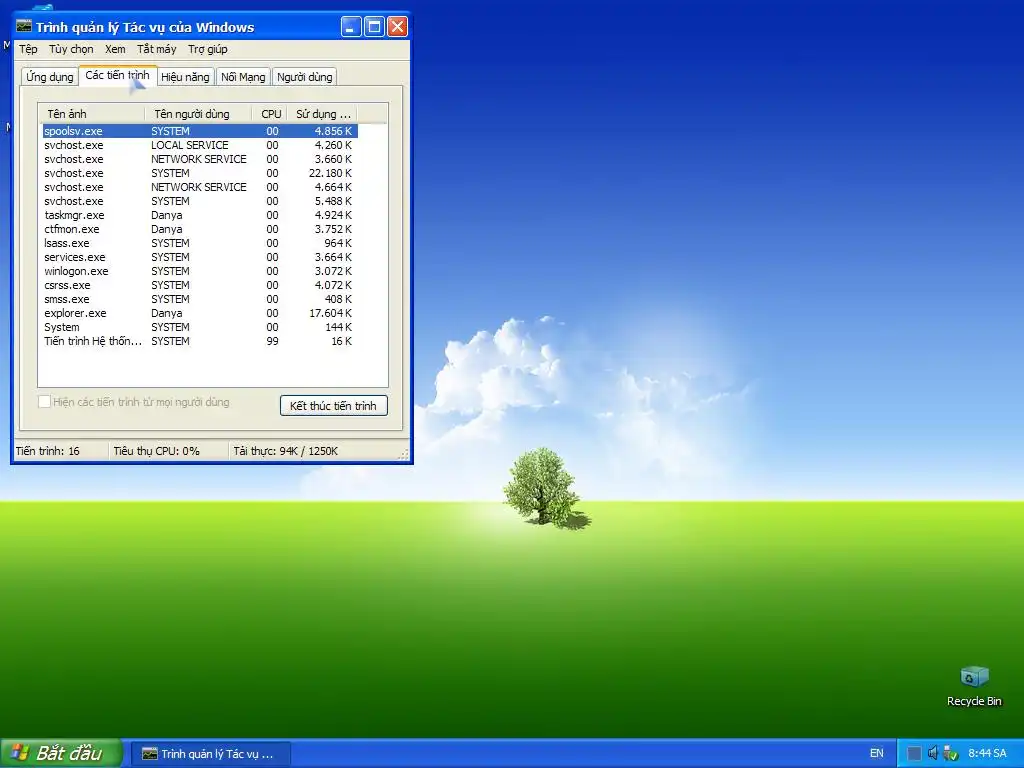The width and height of the screenshot is (1024, 768).
Task: Select the taskmgr.exe process
Action: click(x=199, y=216)
